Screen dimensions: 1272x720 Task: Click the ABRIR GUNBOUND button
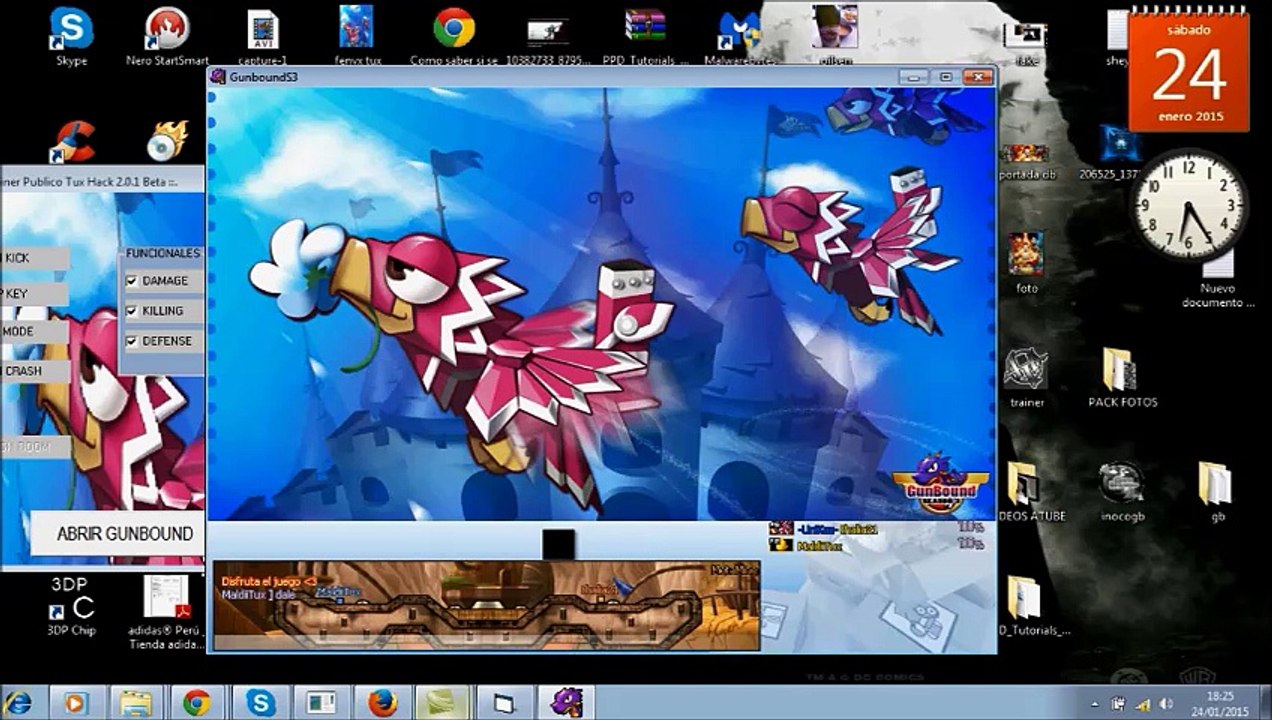(118, 534)
